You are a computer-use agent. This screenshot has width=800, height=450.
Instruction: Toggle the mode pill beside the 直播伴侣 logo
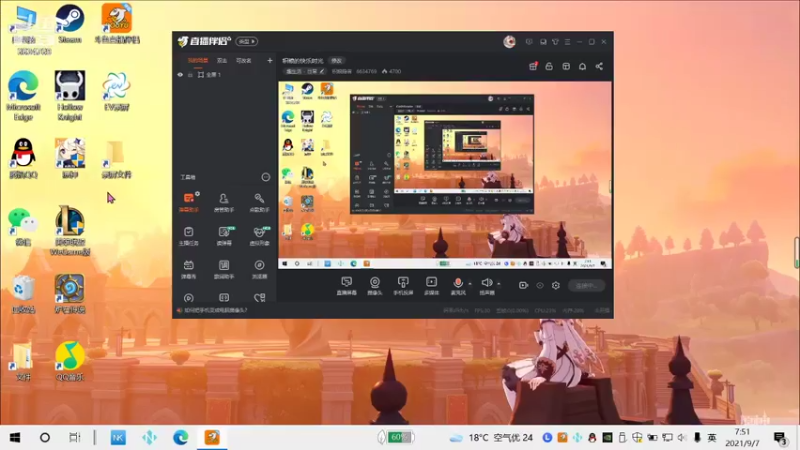click(x=247, y=41)
